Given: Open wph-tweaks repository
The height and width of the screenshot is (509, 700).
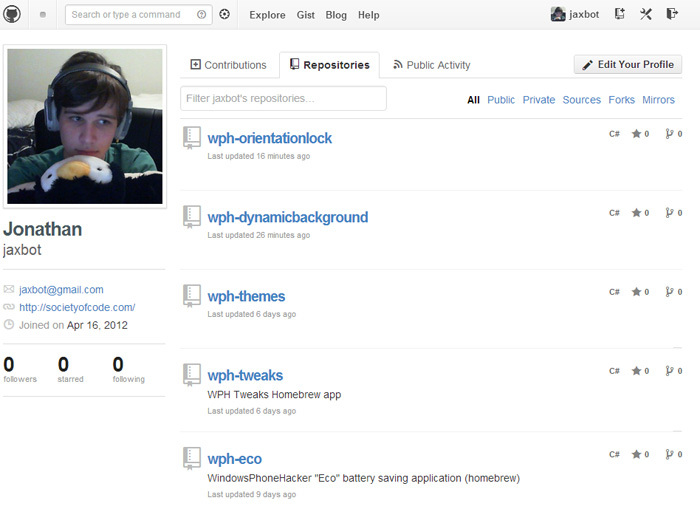Looking at the screenshot, I should (245, 375).
